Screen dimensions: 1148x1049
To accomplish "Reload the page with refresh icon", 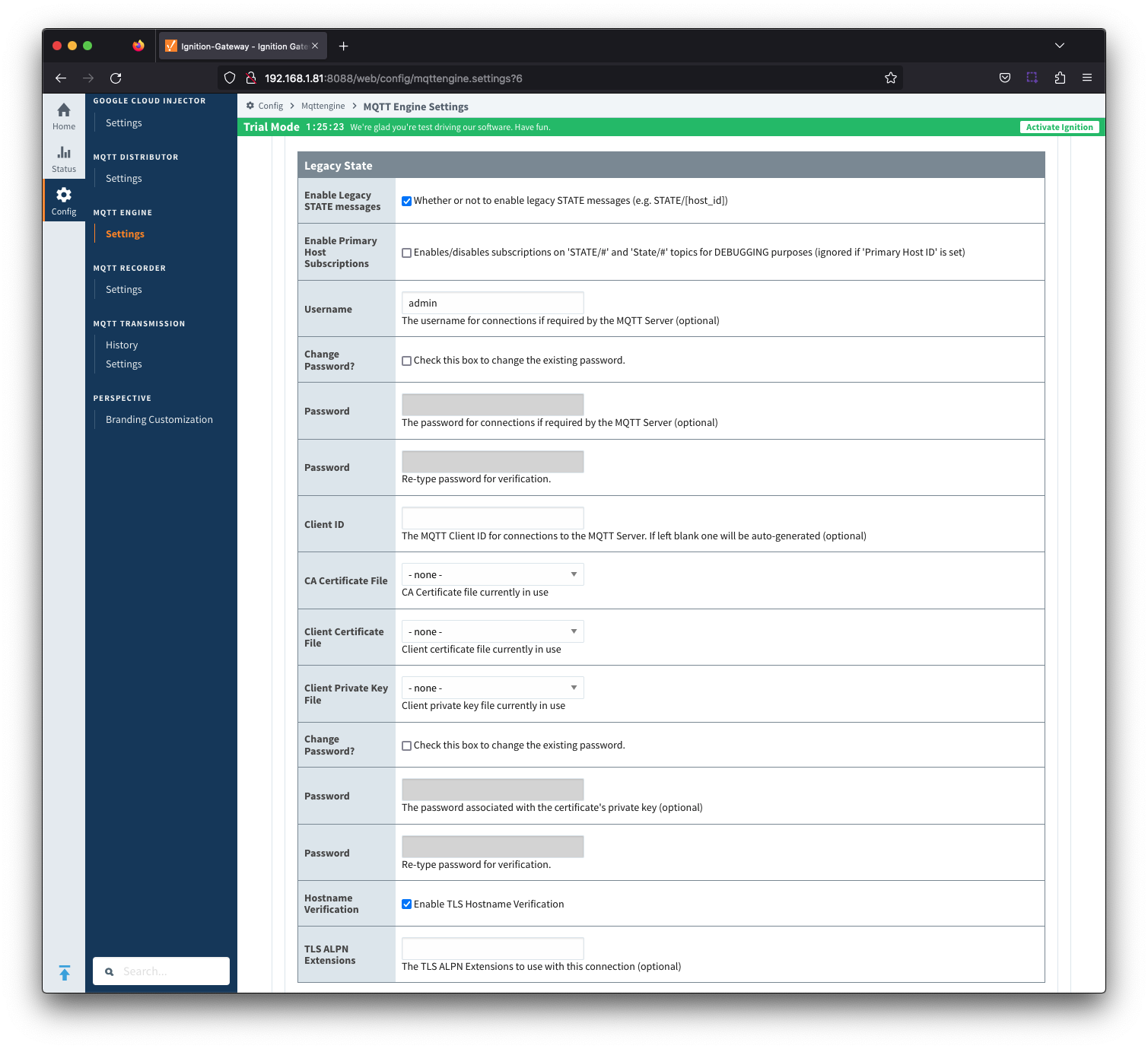I will [x=116, y=78].
